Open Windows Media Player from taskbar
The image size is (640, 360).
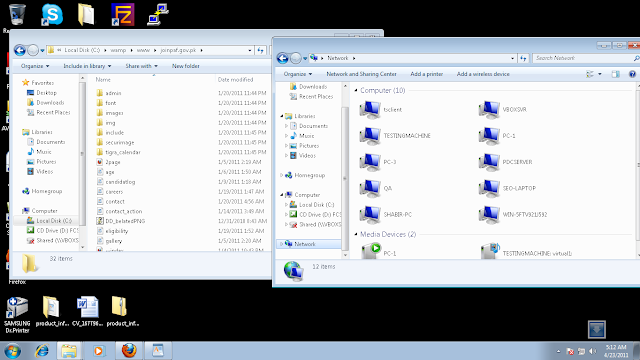[98, 351]
